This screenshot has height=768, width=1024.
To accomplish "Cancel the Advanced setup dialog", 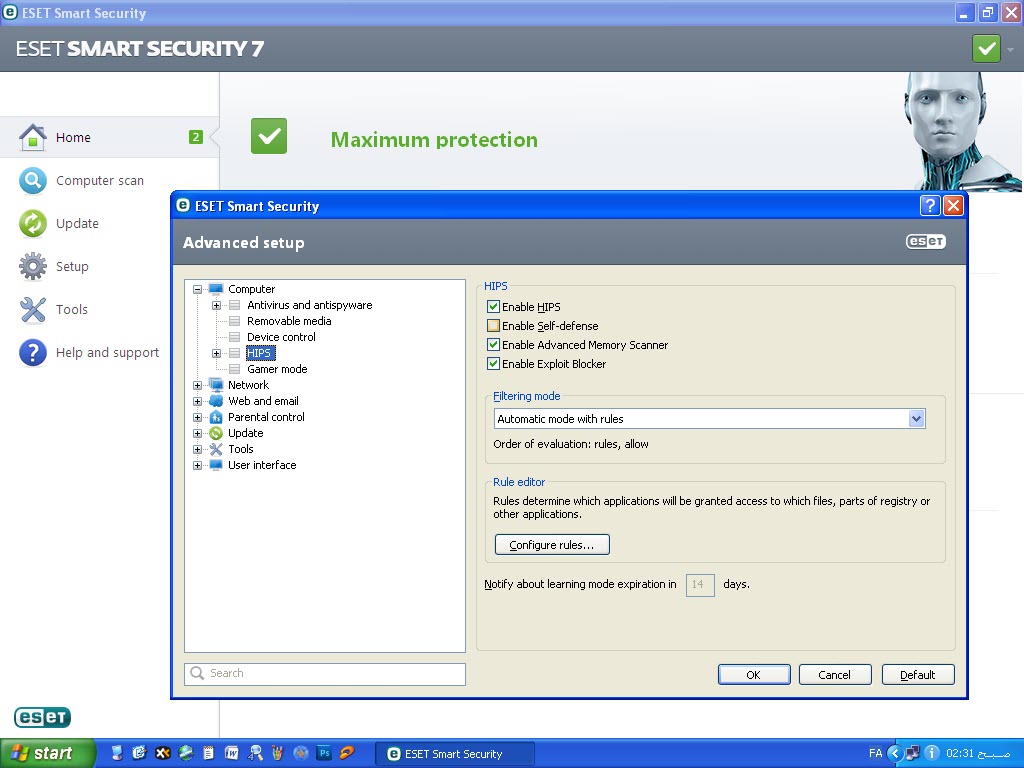I will (x=835, y=675).
